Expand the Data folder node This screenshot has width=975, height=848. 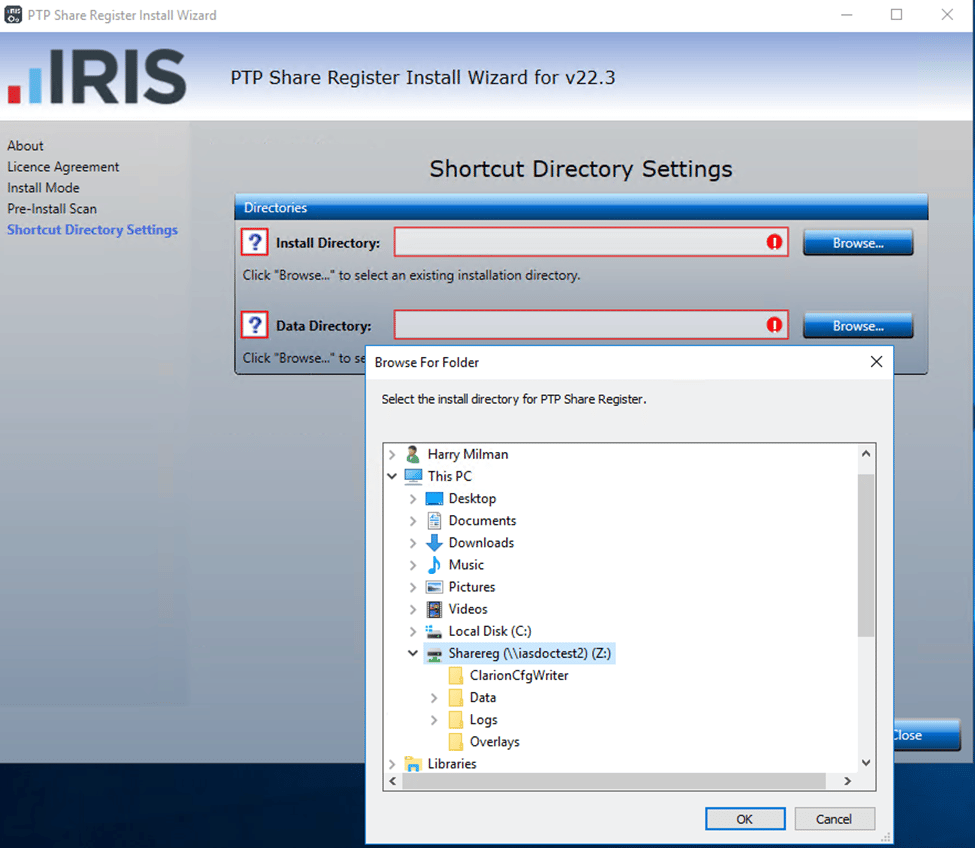[434, 698]
